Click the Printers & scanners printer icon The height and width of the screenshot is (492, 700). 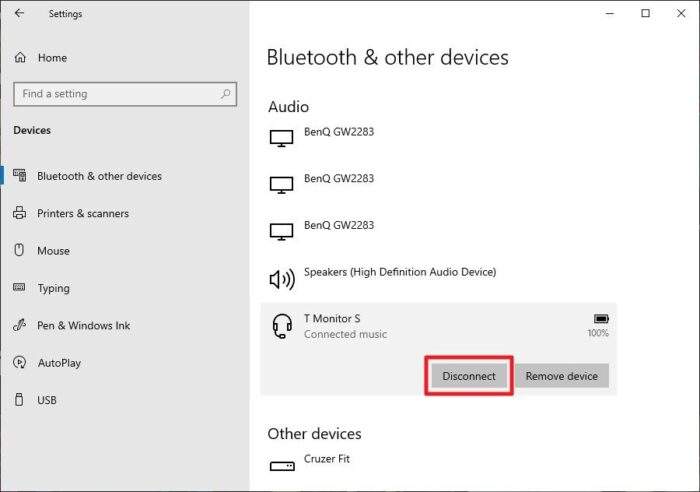[x=19, y=213]
